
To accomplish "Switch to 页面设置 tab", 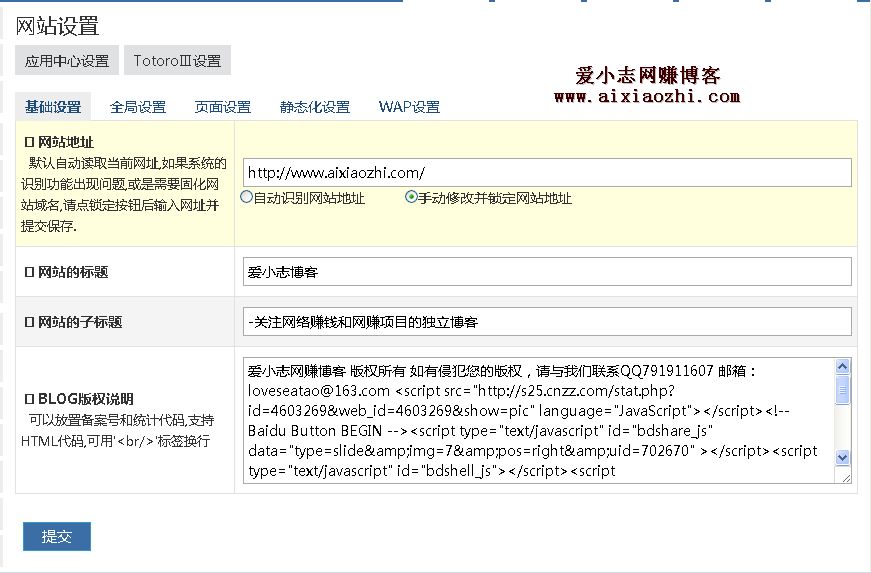I will 222,107.
